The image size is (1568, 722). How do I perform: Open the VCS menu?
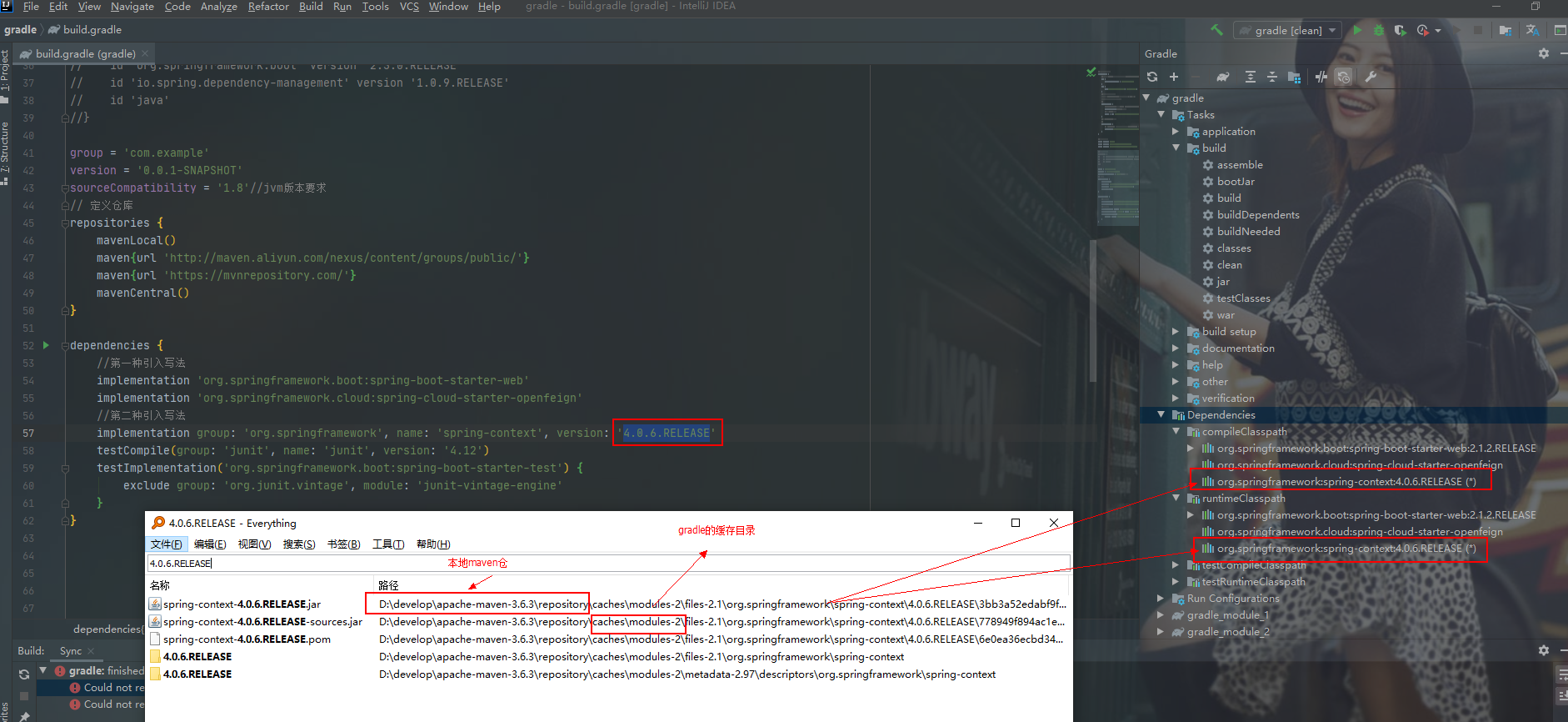point(409,7)
